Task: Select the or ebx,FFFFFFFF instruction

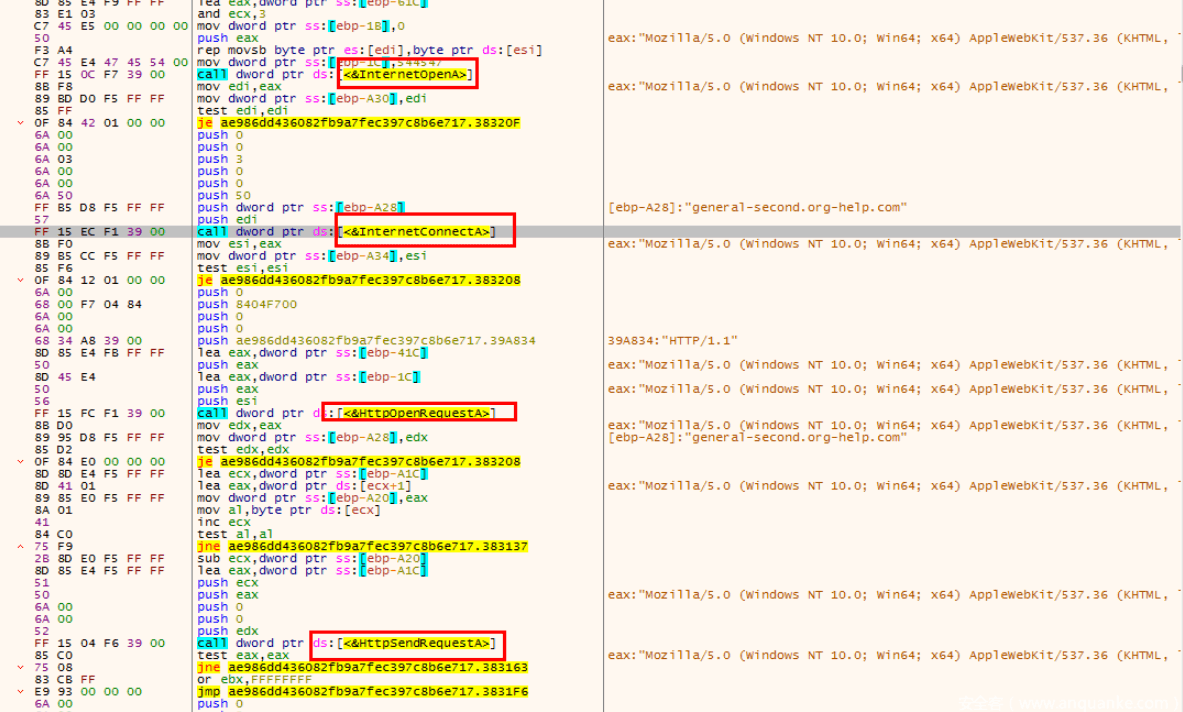Action: point(254,680)
